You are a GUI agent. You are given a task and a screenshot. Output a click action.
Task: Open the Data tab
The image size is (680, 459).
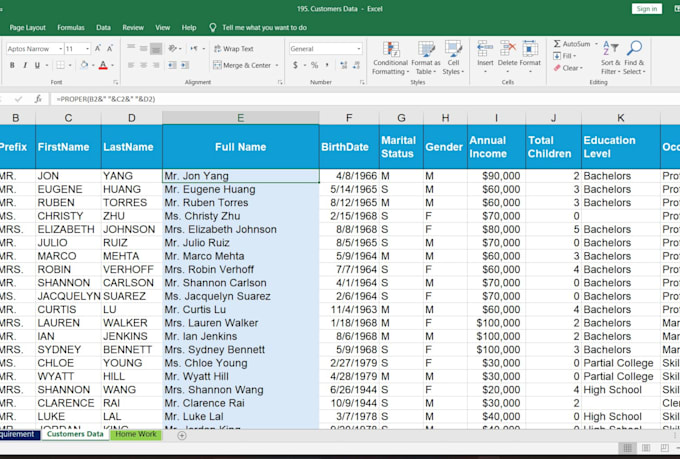pyautogui.click(x=103, y=27)
